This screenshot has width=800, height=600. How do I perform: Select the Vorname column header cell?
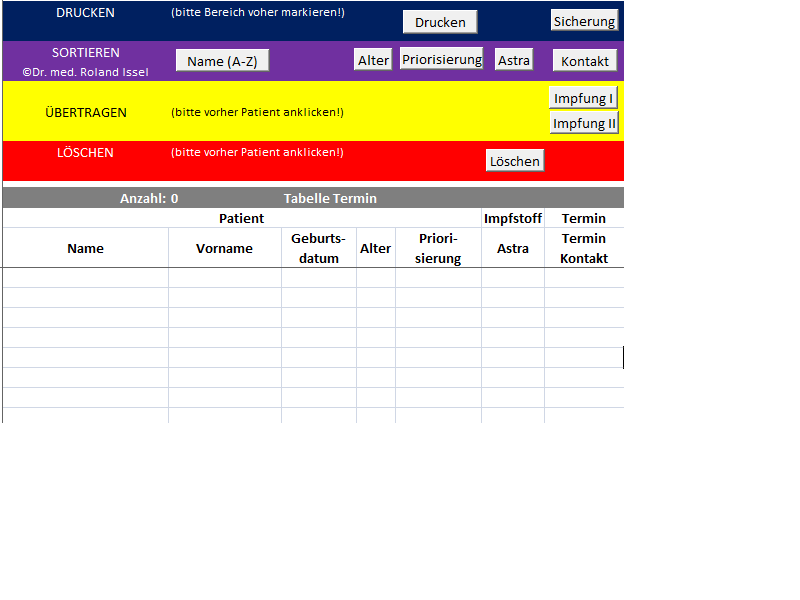click(224, 248)
